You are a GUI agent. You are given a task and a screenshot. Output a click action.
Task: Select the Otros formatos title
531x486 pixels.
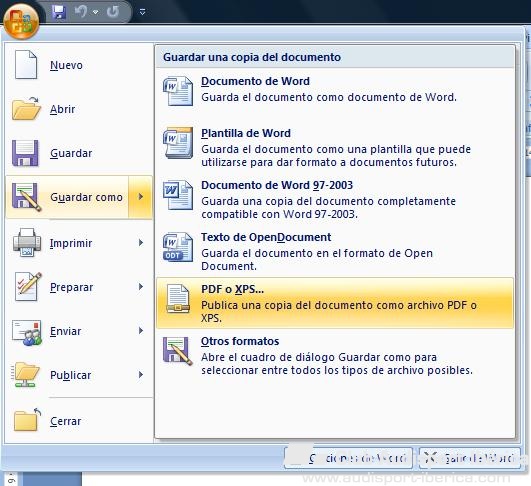coord(240,341)
